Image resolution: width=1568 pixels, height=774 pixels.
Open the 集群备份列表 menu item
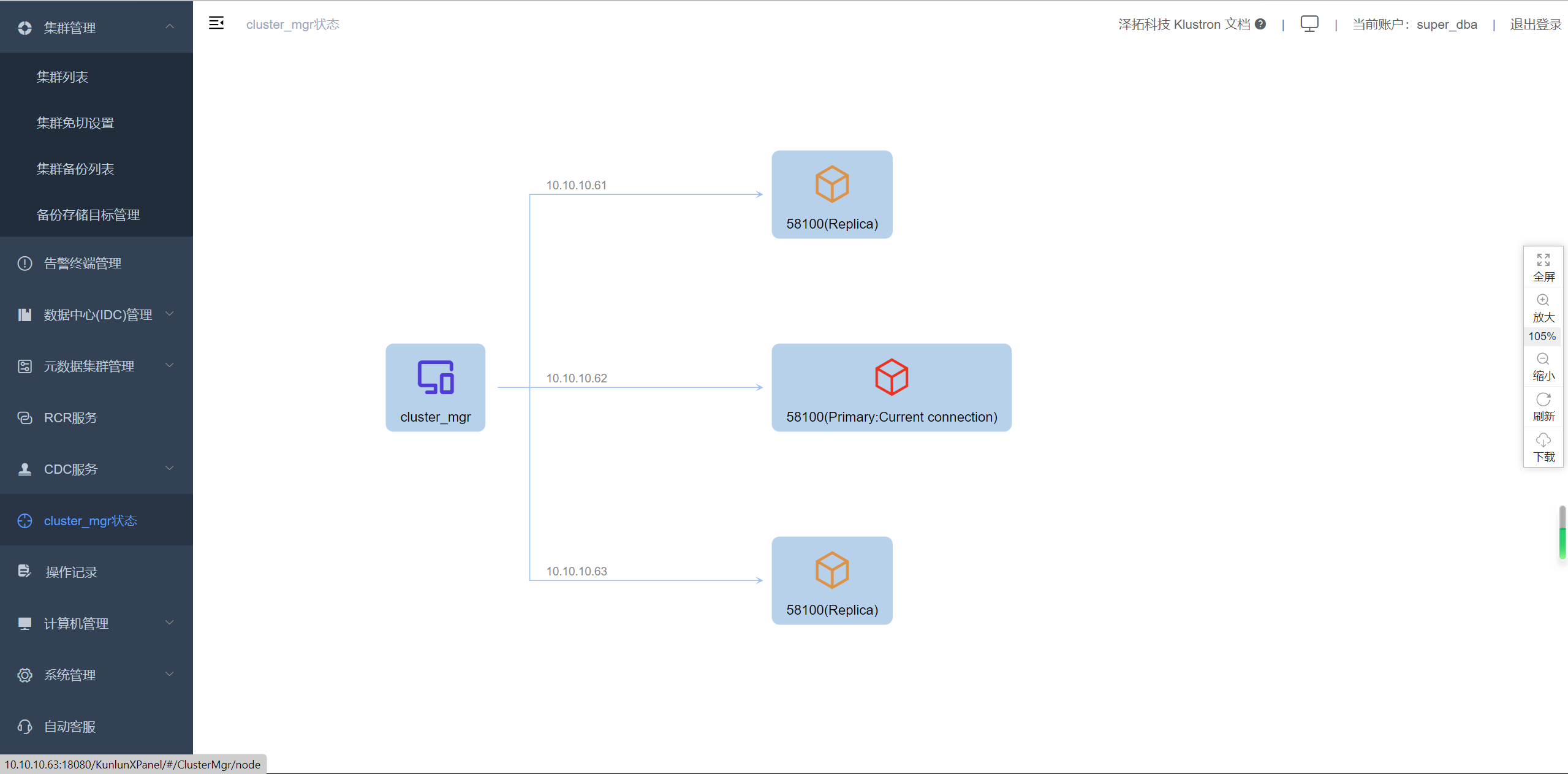[75, 169]
